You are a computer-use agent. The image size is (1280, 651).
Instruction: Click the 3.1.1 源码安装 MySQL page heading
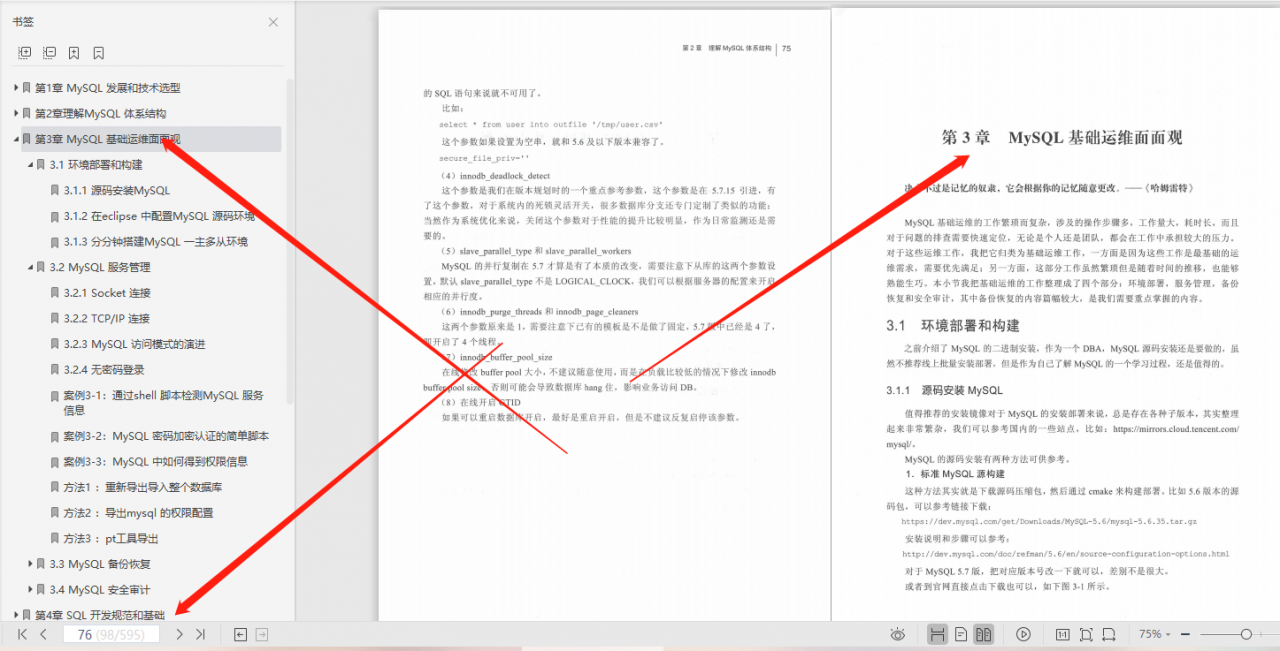[x=944, y=390]
